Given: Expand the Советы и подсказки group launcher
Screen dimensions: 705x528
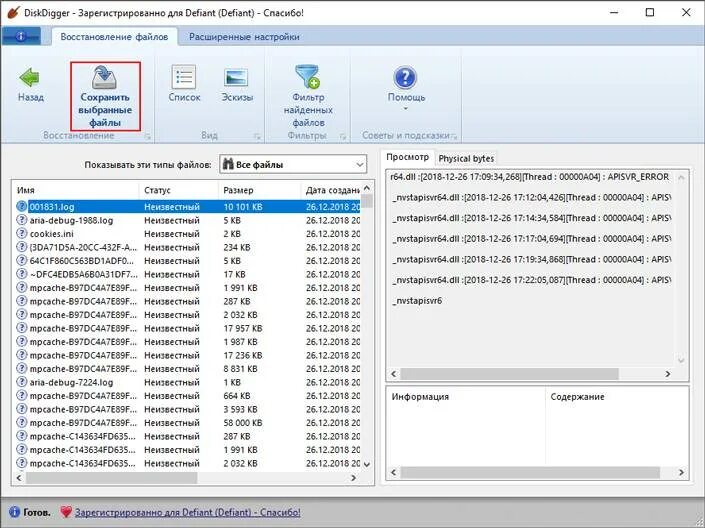Looking at the screenshot, I should coord(454,136).
